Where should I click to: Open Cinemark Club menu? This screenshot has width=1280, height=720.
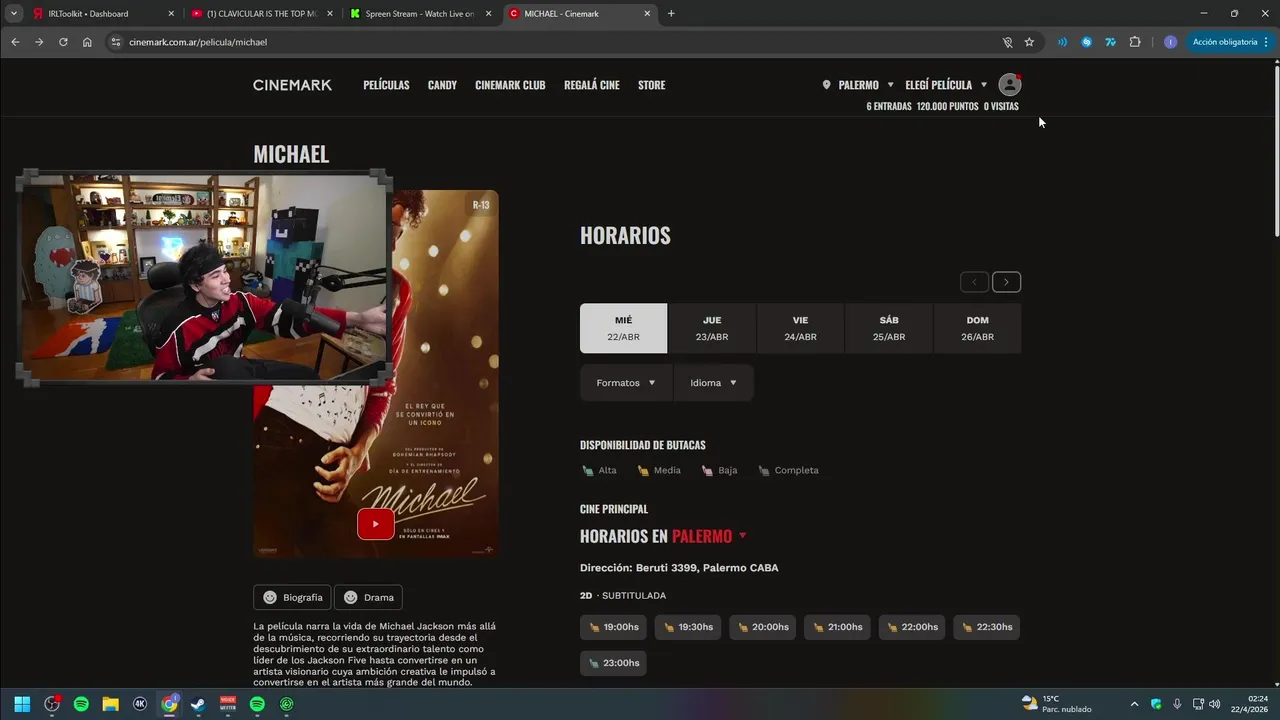coord(510,85)
